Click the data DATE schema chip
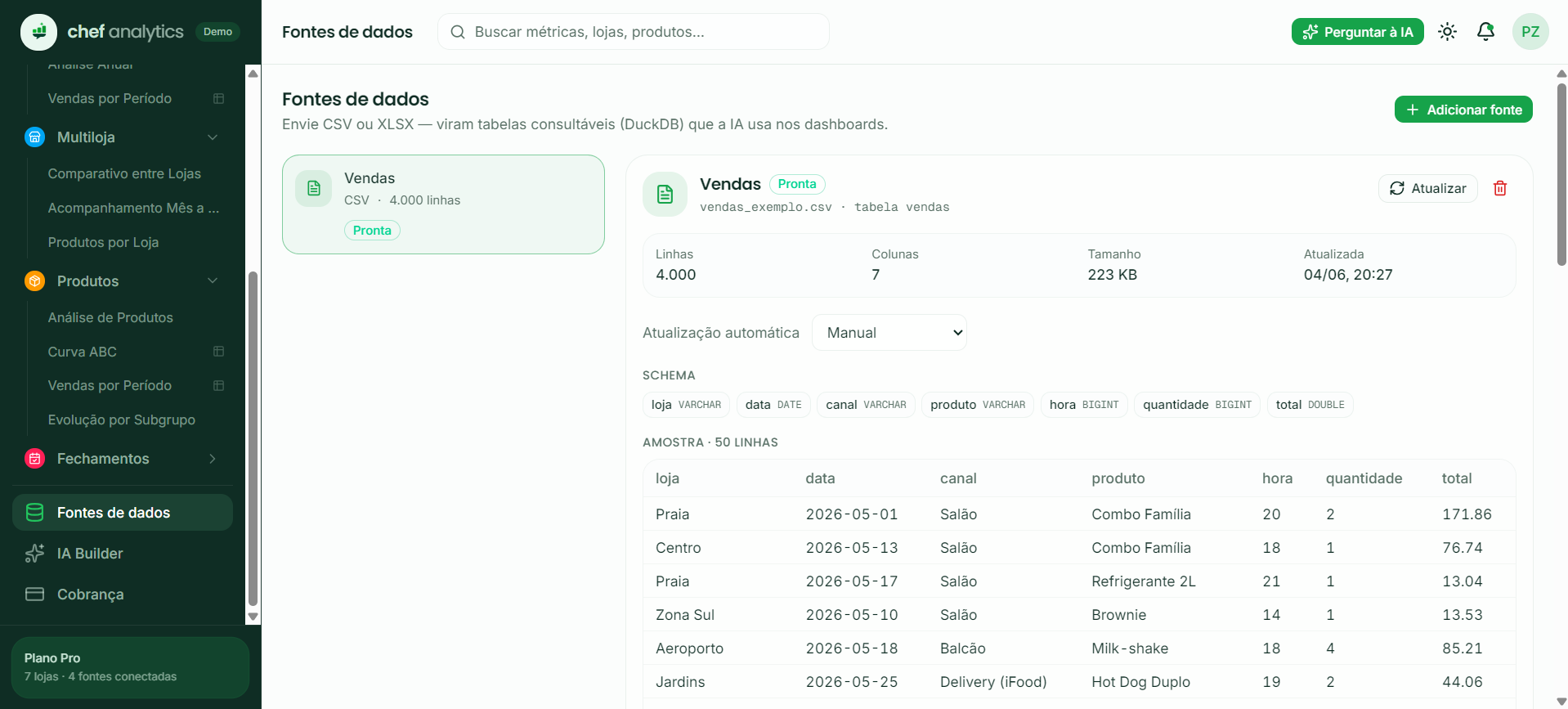Viewport: 1568px width, 709px height. [773, 405]
